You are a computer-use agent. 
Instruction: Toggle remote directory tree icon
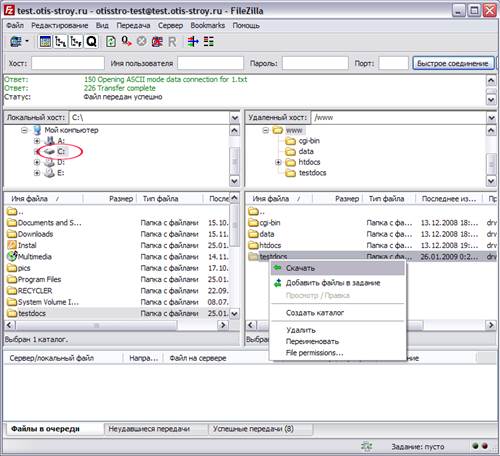[x=76, y=42]
